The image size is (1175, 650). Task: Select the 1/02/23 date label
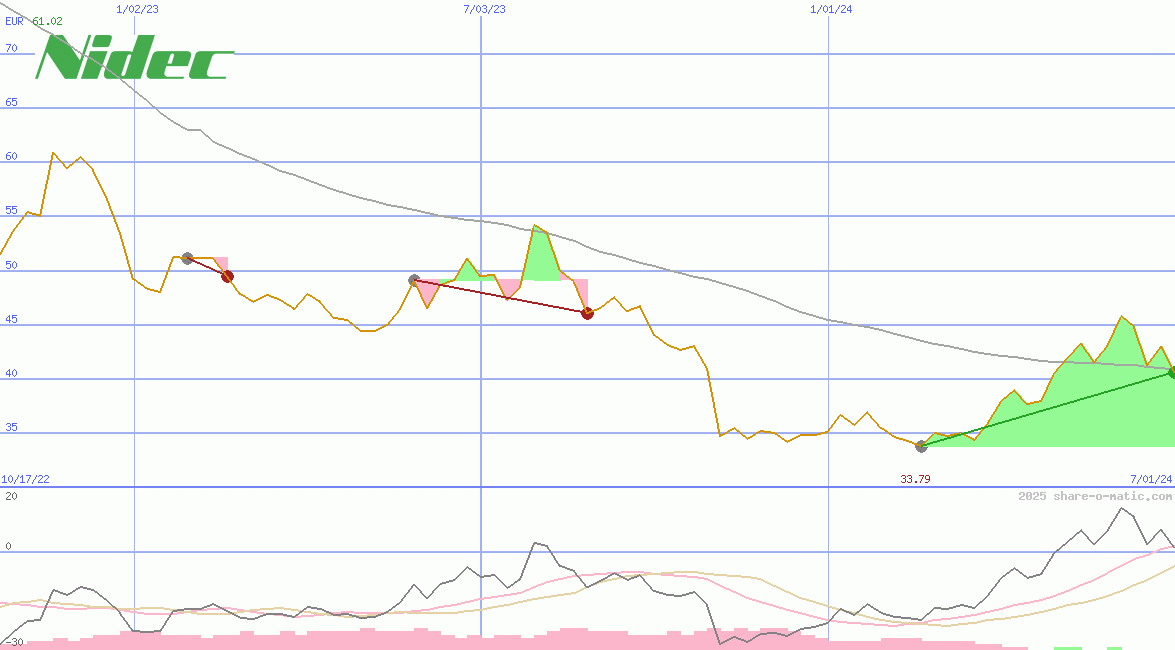(x=137, y=9)
